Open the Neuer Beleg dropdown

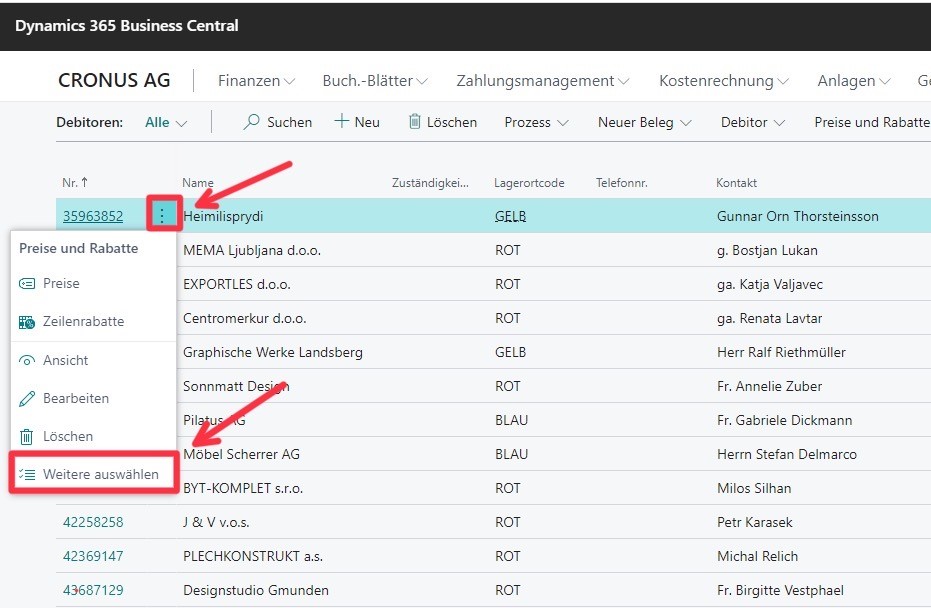click(x=644, y=122)
